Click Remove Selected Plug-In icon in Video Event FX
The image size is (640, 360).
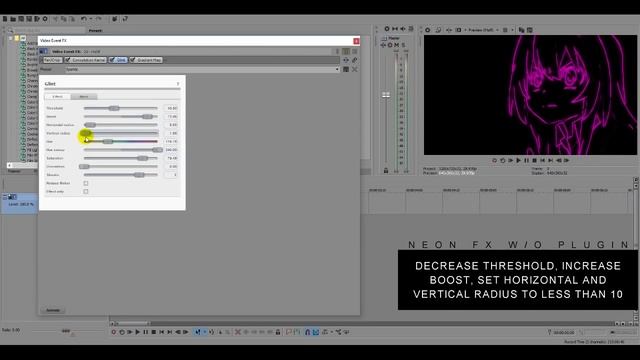tap(355, 60)
